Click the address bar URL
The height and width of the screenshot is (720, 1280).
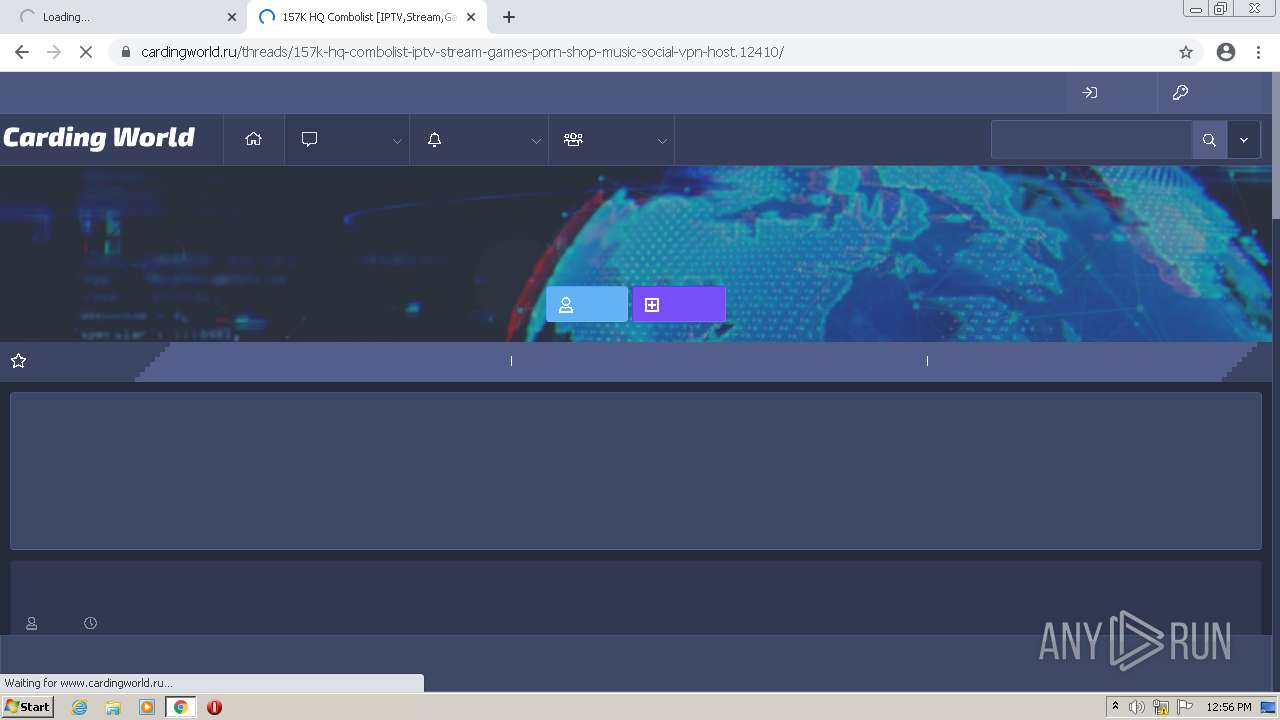coord(462,52)
